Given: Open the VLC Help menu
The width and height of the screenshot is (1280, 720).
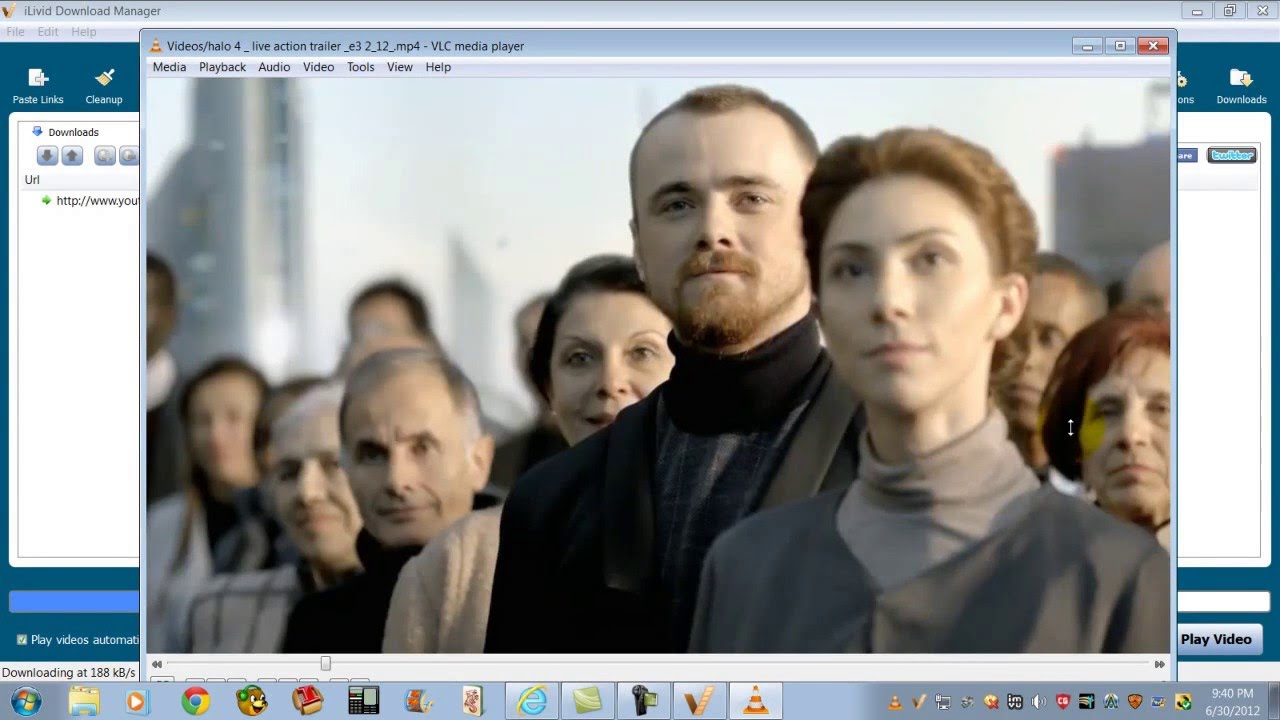Looking at the screenshot, I should [x=438, y=67].
